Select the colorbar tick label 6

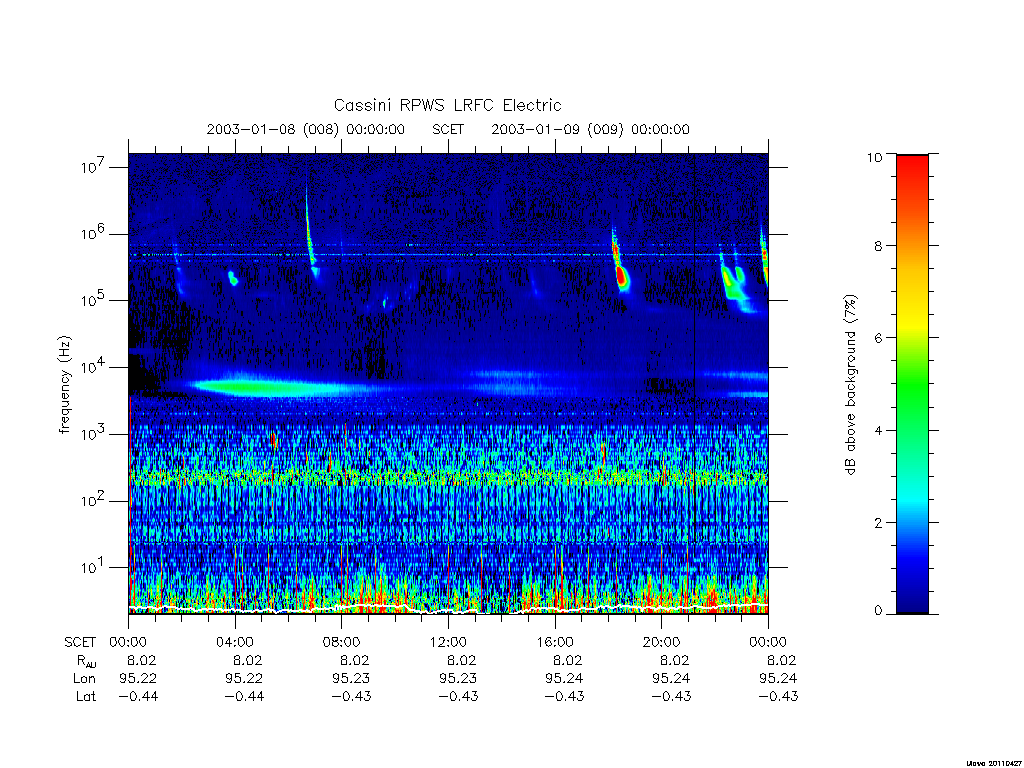878,338
